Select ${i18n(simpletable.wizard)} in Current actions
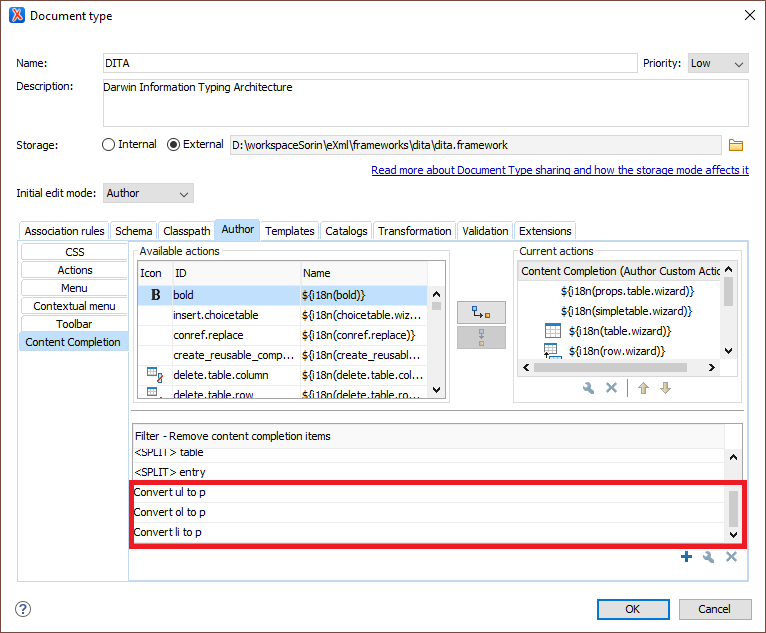This screenshot has height=633, width=766. [626, 311]
